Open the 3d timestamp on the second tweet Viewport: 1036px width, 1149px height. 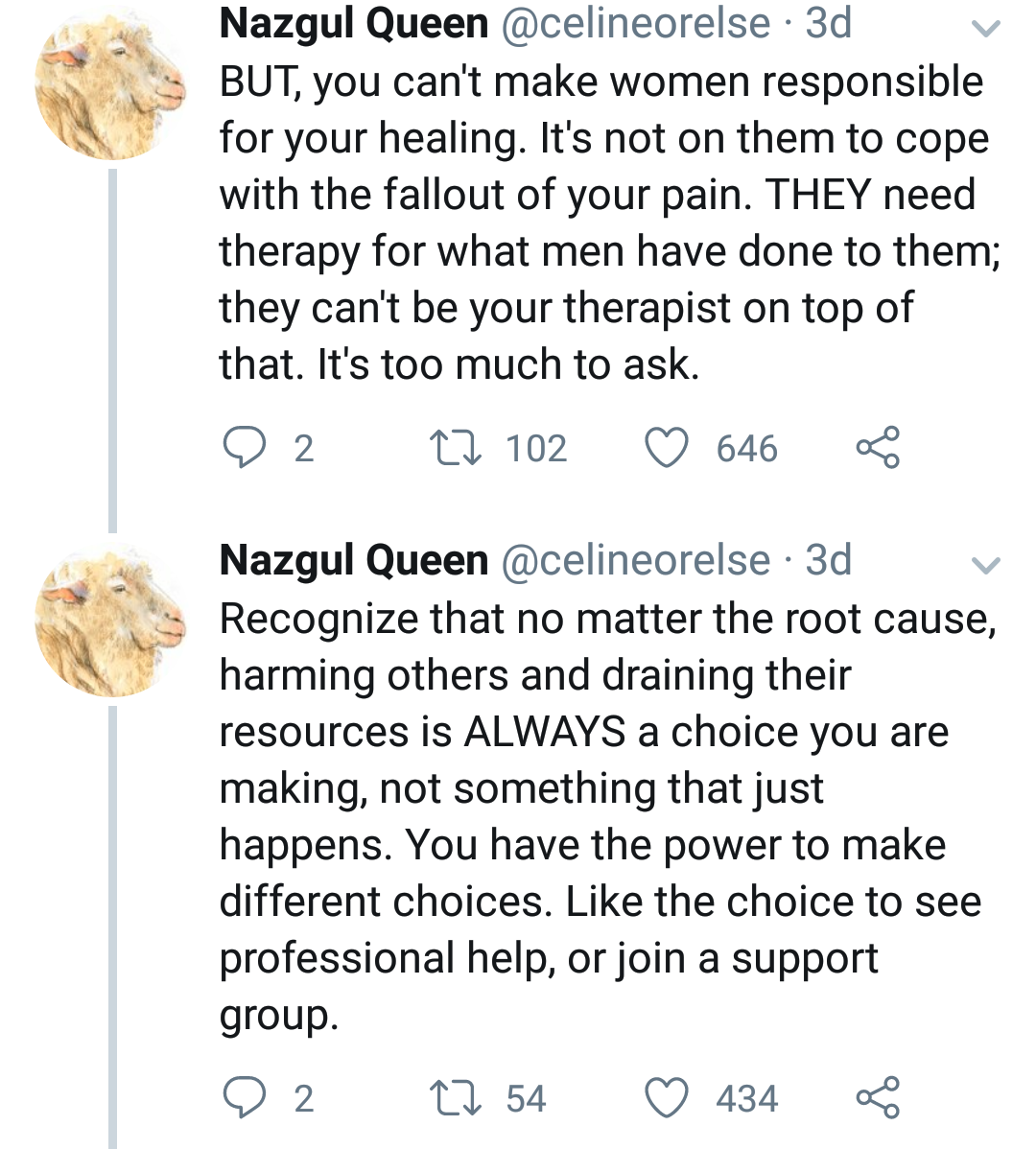coord(829,560)
